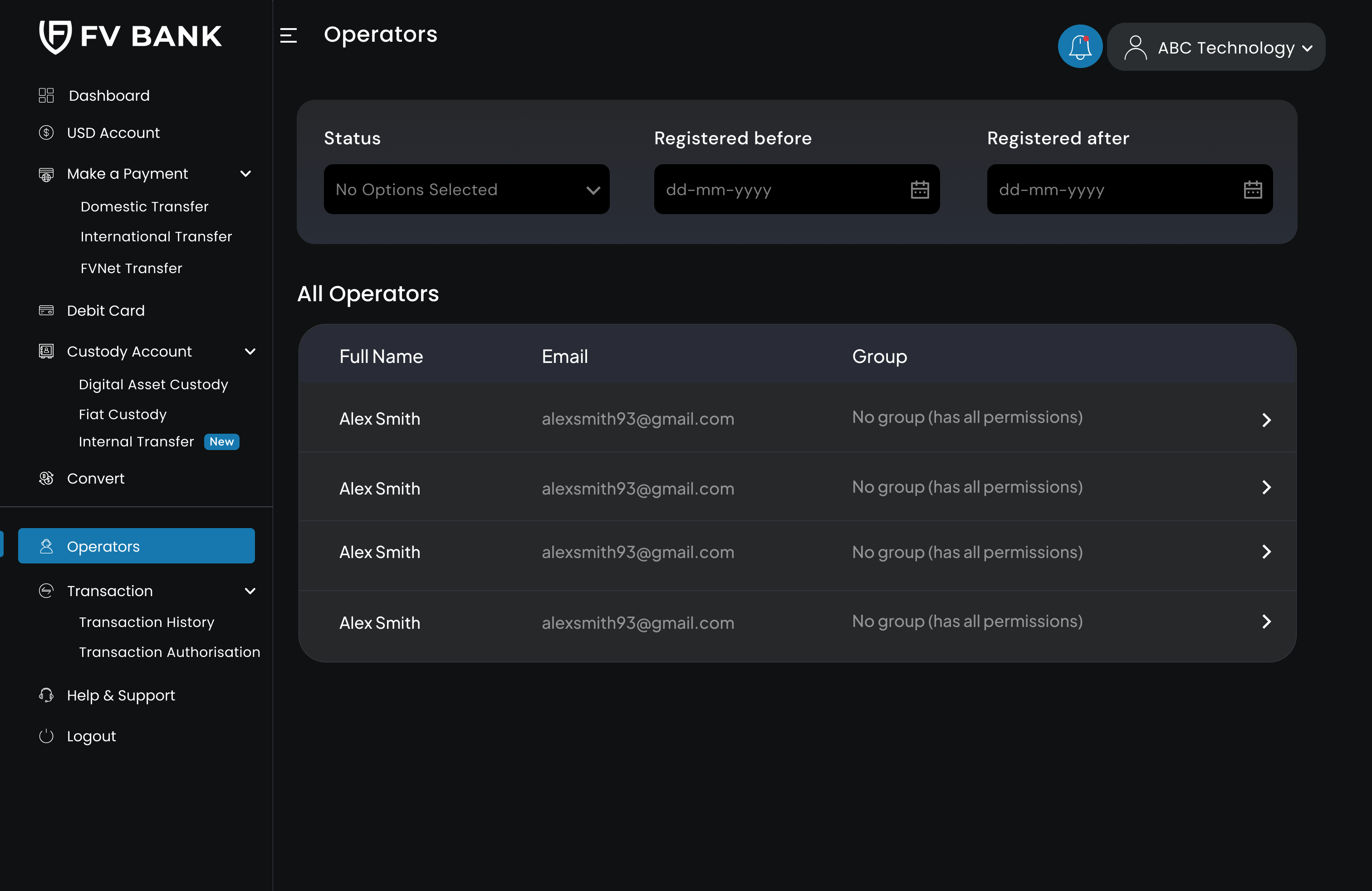Toggle the hamburger sidebar menu icon
Viewport: 1372px width, 891px height.
coord(288,36)
